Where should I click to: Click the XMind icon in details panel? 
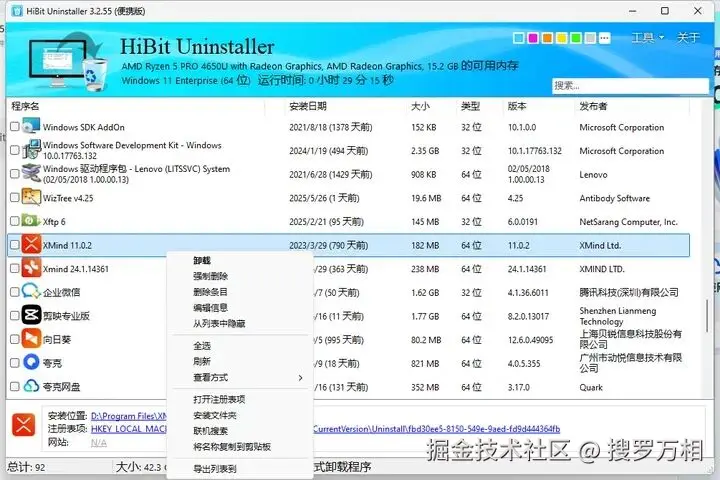point(23,425)
